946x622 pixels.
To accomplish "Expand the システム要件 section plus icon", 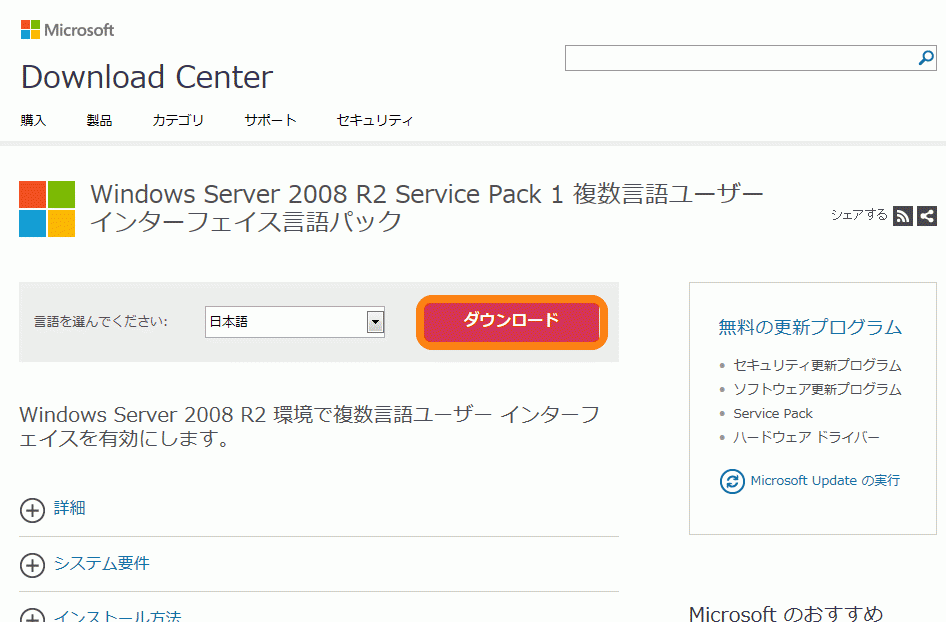I will click(x=33, y=565).
